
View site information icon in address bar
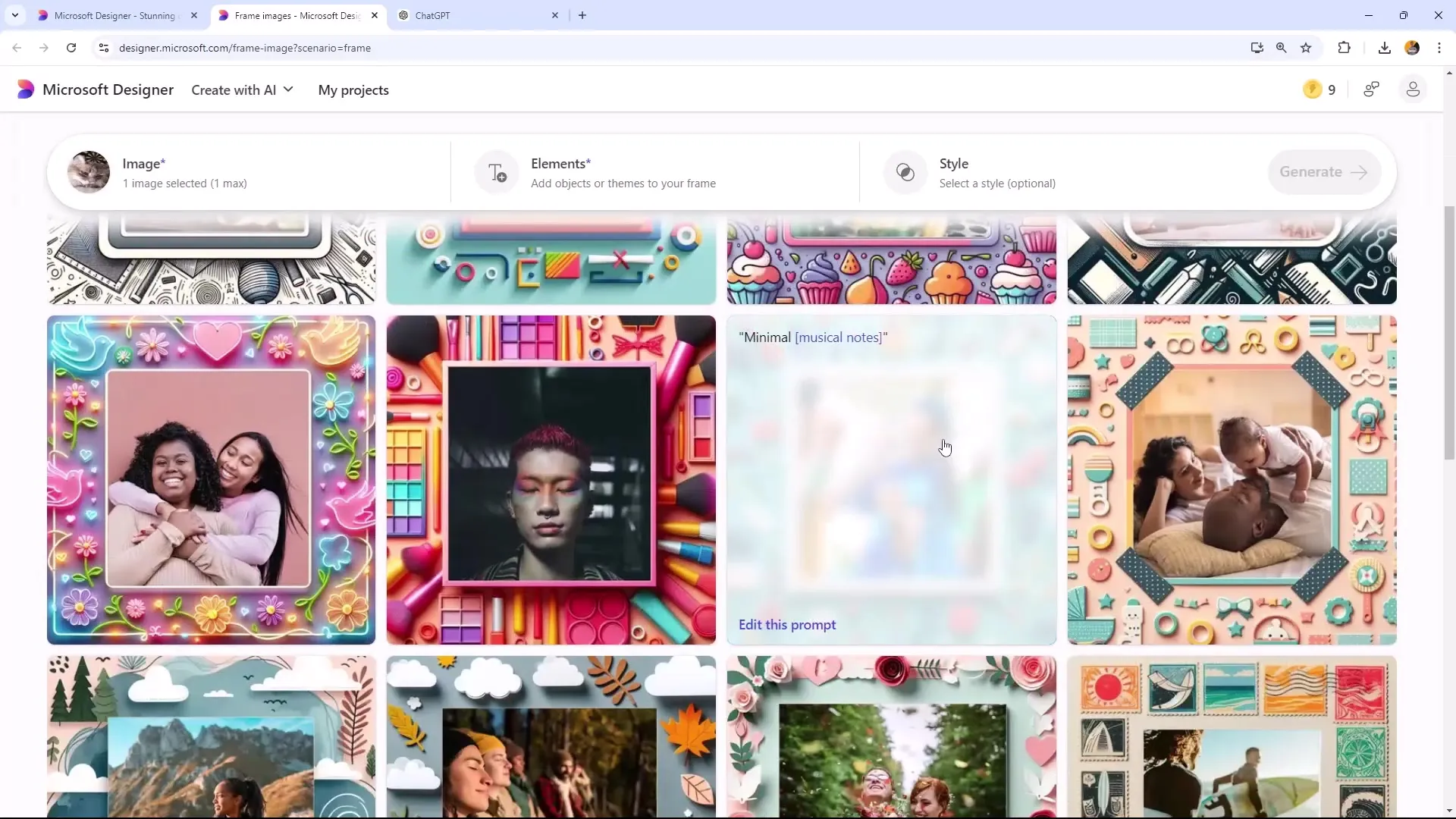(x=104, y=48)
